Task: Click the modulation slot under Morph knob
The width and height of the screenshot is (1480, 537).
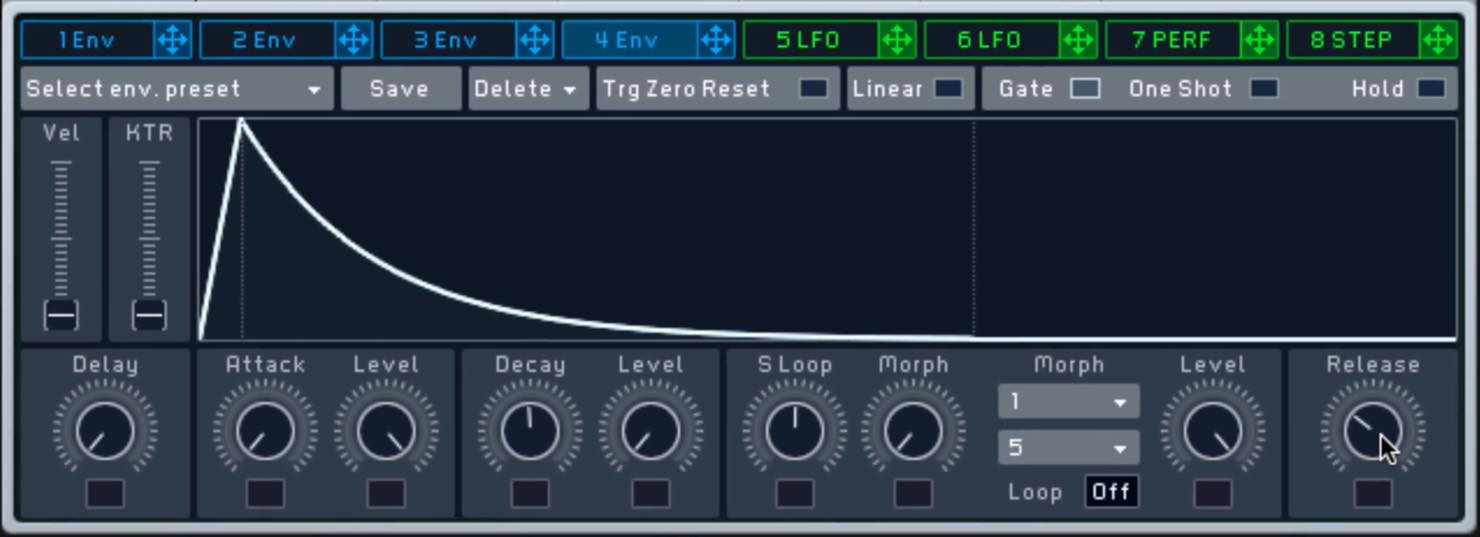Action: pos(913,493)
